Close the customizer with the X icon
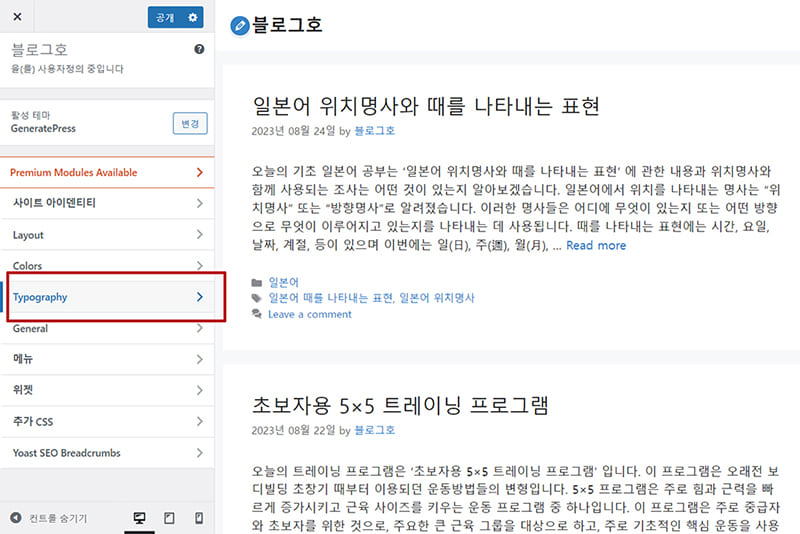The height and width of the screenshot is (534, 800). pos(17,17)
